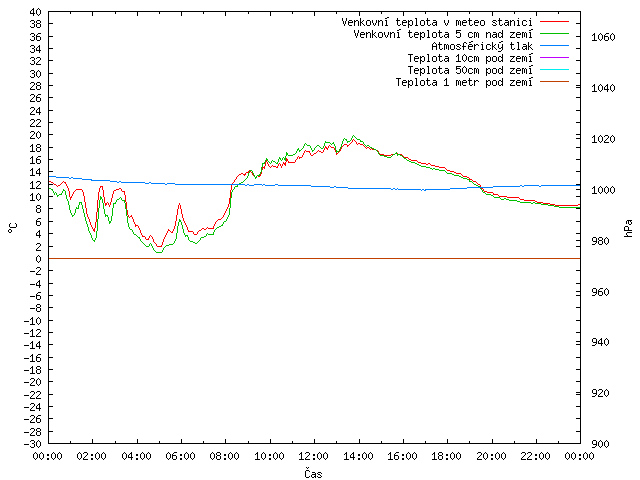The image size is (640, 480).
Task: Click time label '20:00'
Action: pos(491,456)
